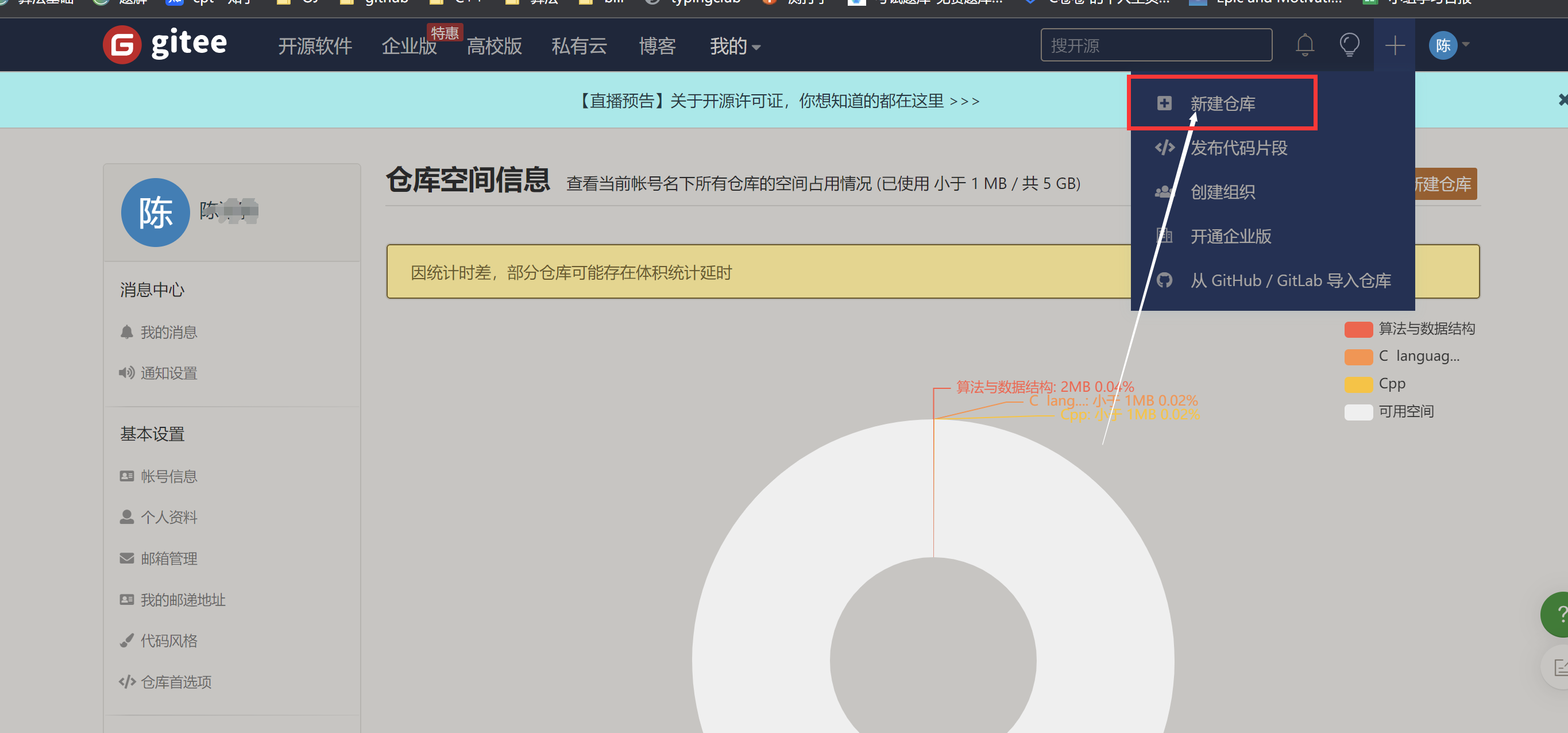Open the user avatar dropdown in header
This screenshot has height=733, width=1568.
point(1449,45)
